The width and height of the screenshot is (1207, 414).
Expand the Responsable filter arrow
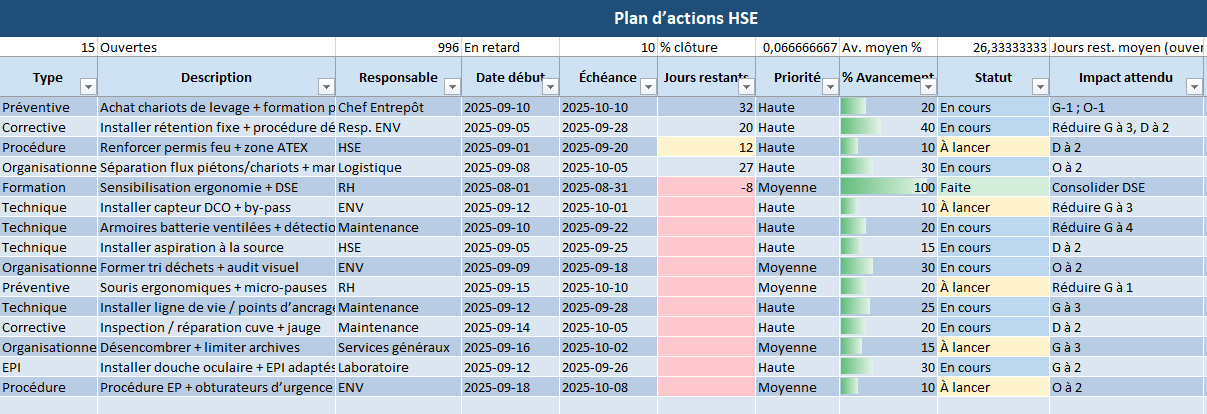(x=451, y=86)
